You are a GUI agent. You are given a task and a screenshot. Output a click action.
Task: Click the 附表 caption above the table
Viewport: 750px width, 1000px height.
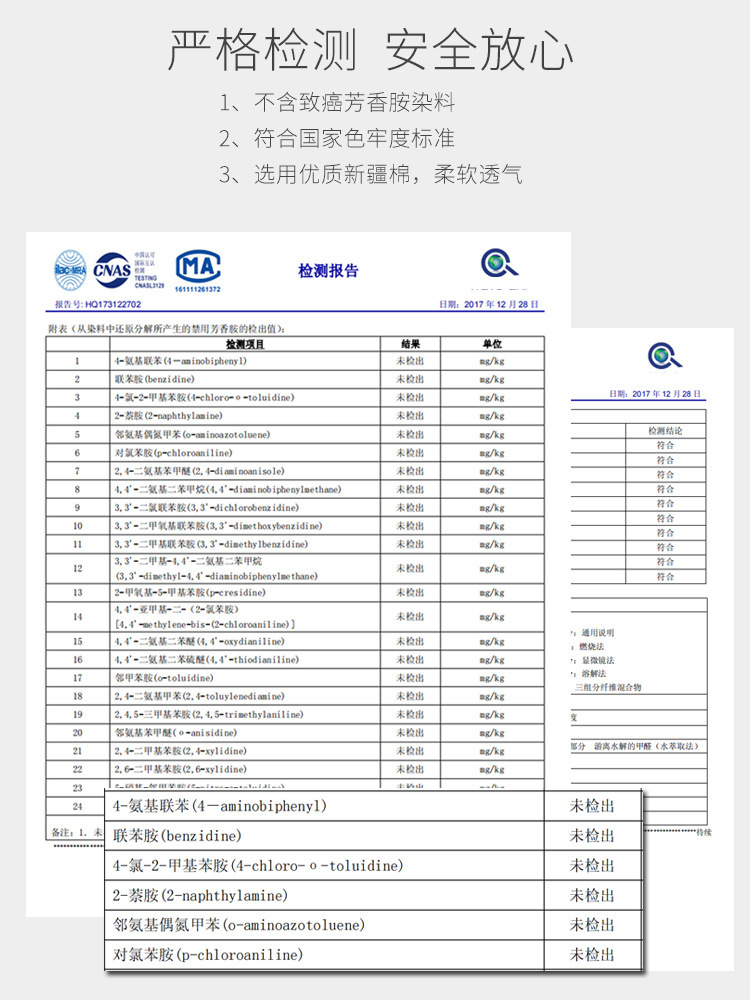(x=166, y=328)
